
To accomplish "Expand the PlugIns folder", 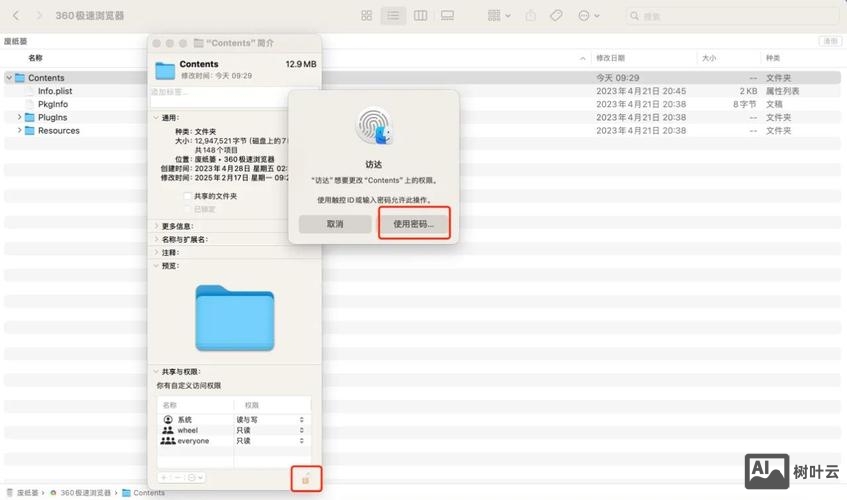I will click(19, 117).
